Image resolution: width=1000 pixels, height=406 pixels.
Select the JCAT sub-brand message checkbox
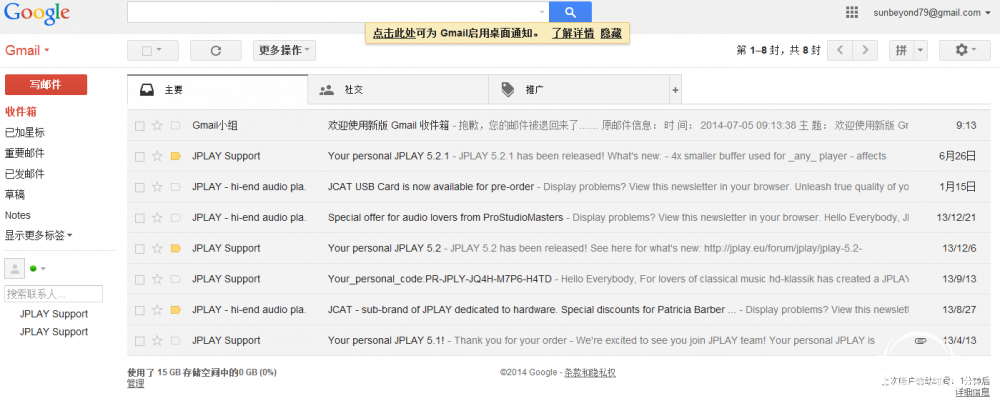pos(139,310)
